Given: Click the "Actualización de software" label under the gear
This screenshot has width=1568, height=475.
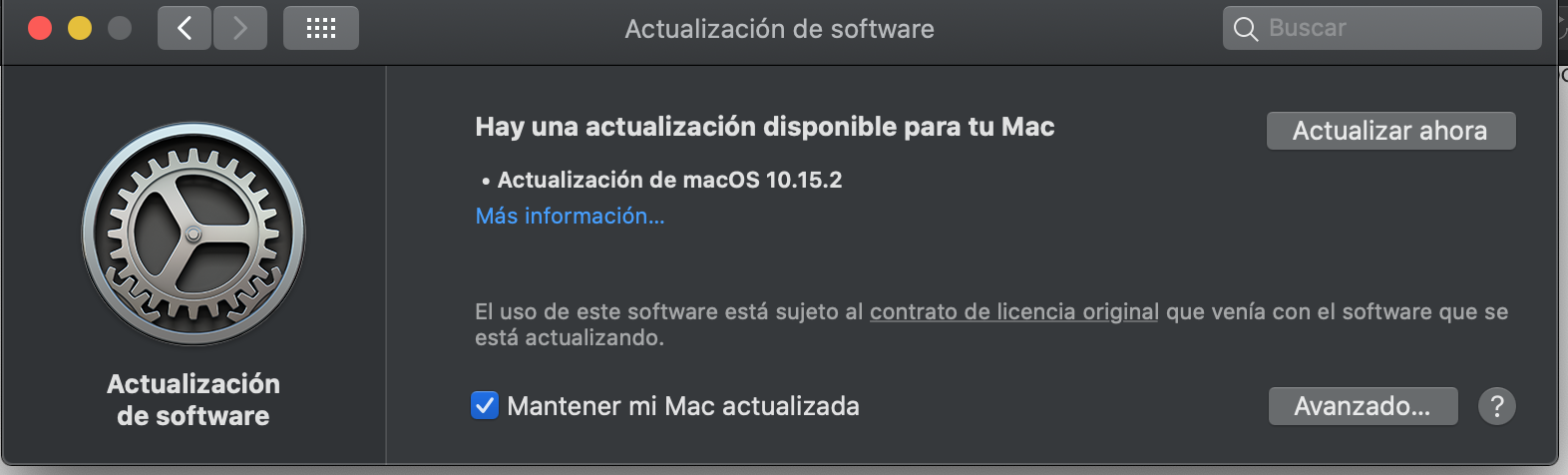Looking at the screenshot, I should 194,399.
